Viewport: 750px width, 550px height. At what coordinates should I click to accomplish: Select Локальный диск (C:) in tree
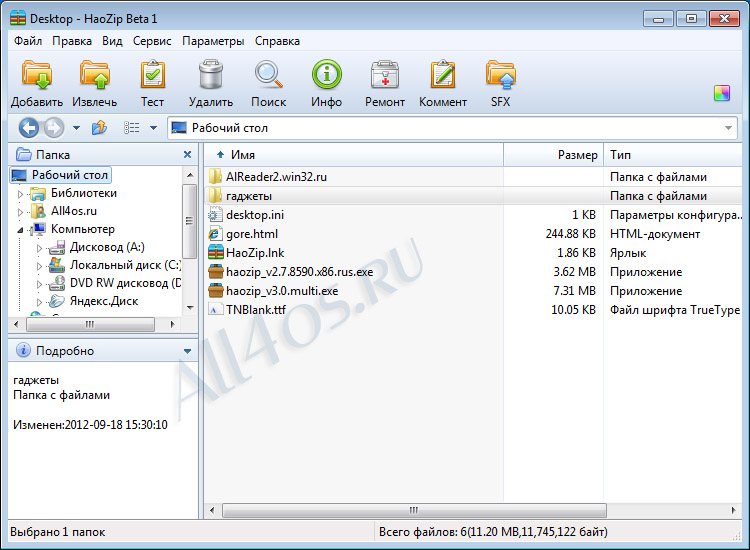[x=125, y=265]
